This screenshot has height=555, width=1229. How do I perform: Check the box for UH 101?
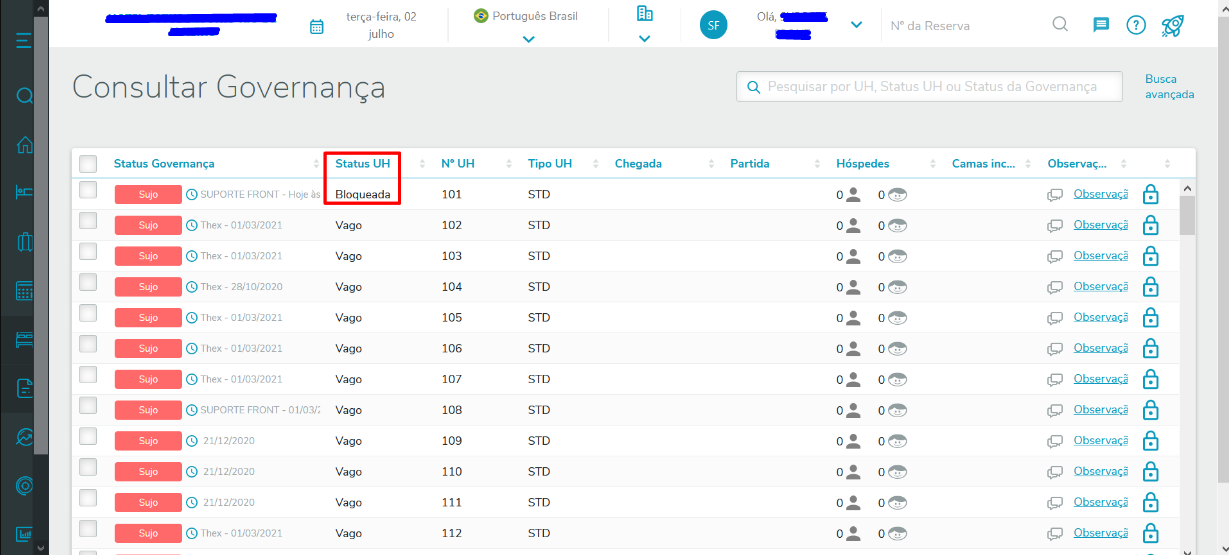88,189
